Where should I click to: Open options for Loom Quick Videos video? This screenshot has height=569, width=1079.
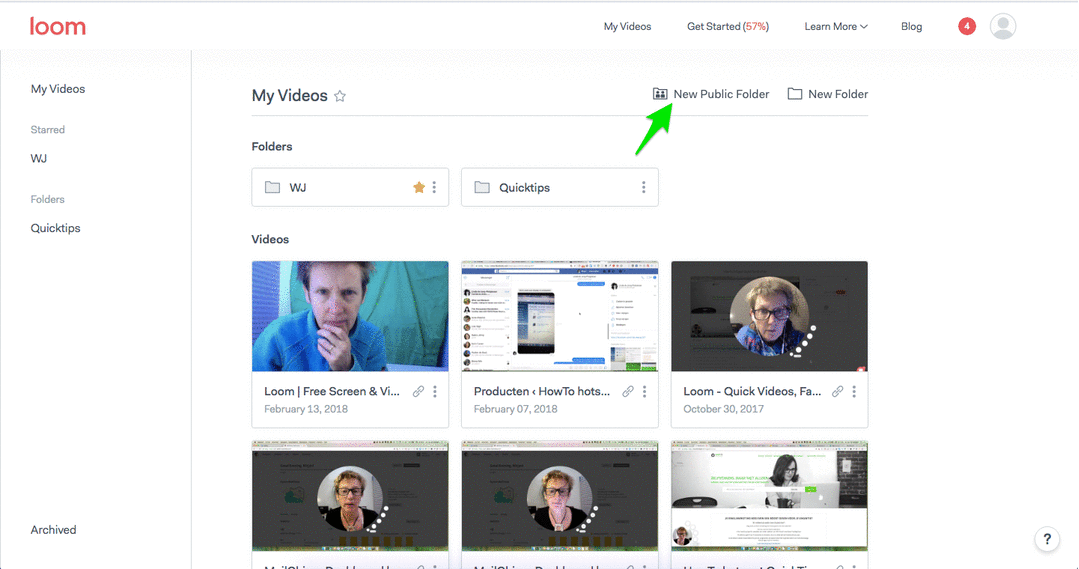(854, 391)
